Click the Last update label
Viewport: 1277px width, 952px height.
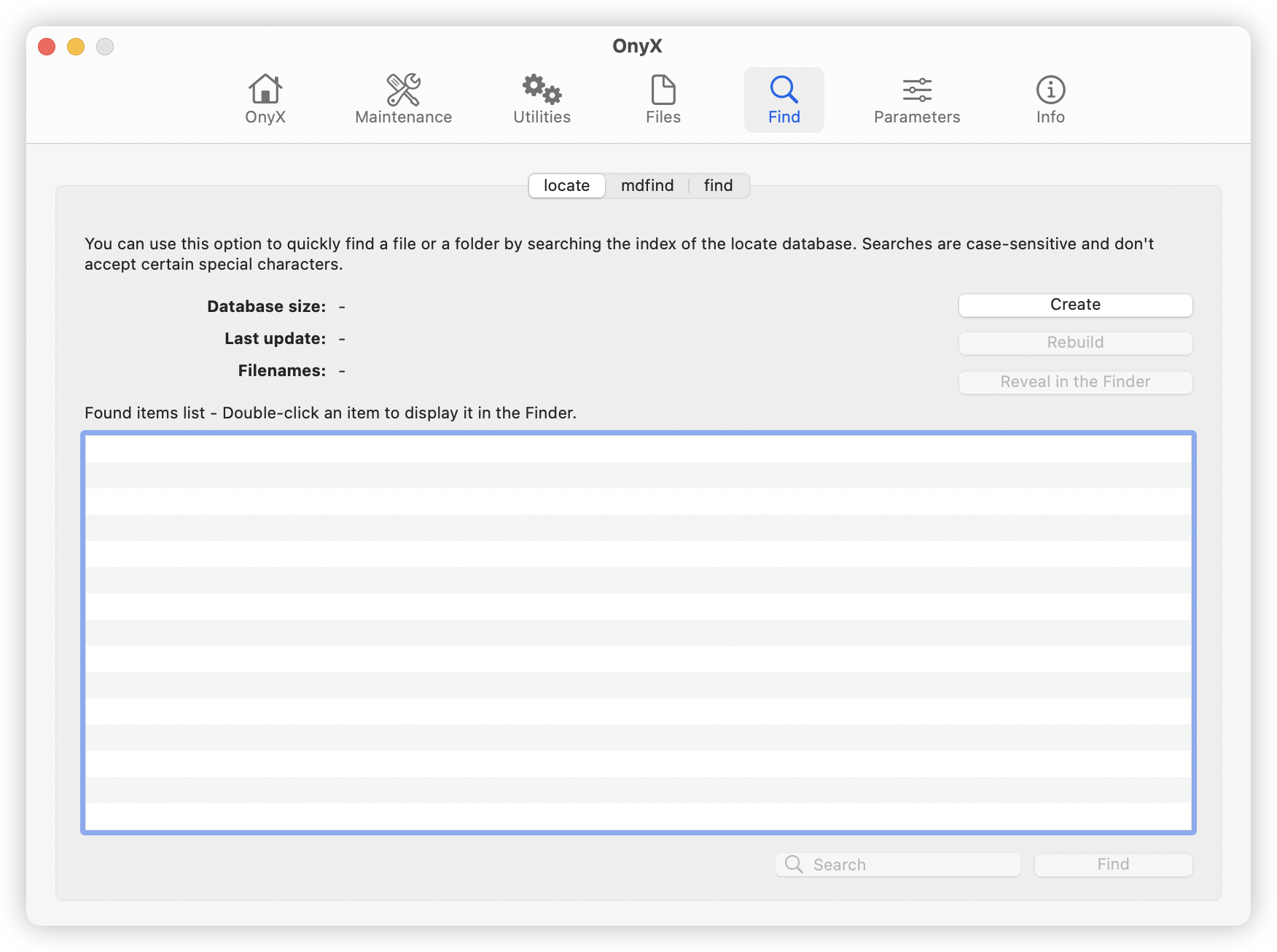tap(276, 339)
